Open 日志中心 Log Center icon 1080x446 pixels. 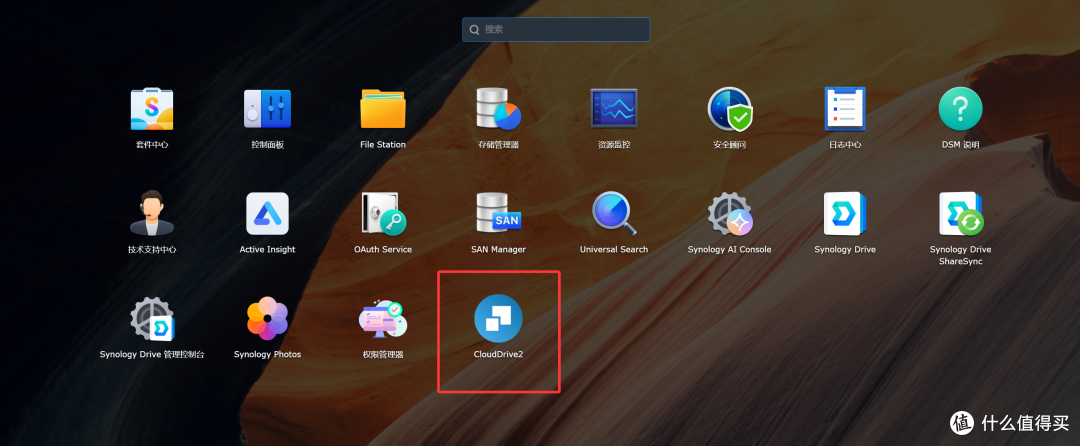[845, 109]
